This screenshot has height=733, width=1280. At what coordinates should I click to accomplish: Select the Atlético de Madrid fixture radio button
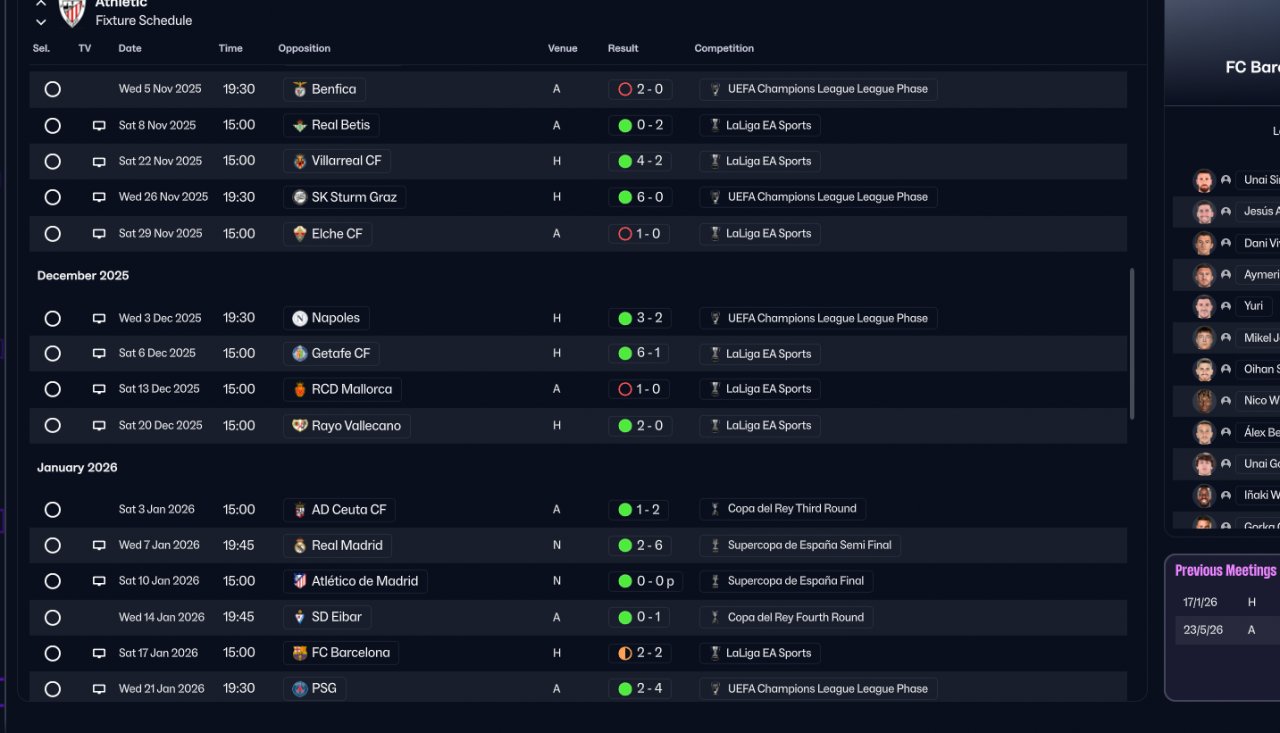point(53,581)
